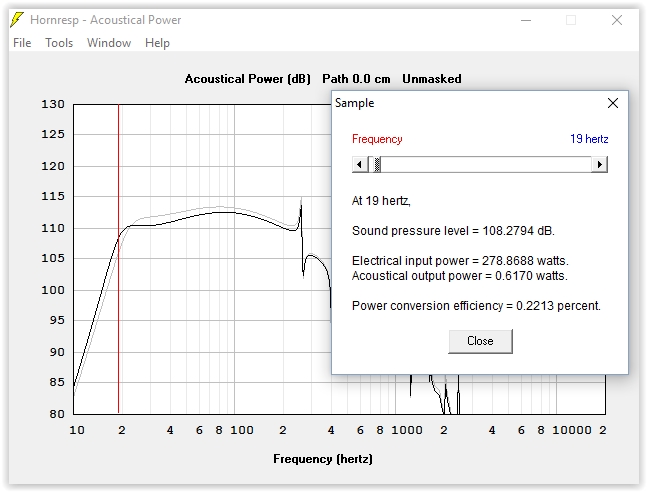Screen dimensions: 647x492
Task: Click the chart title 'Acoustical Power (dB)'
Action: pos(248,79)
